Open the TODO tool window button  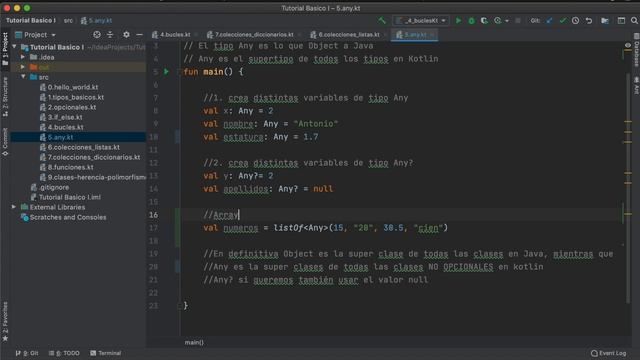tap(64, 353)
